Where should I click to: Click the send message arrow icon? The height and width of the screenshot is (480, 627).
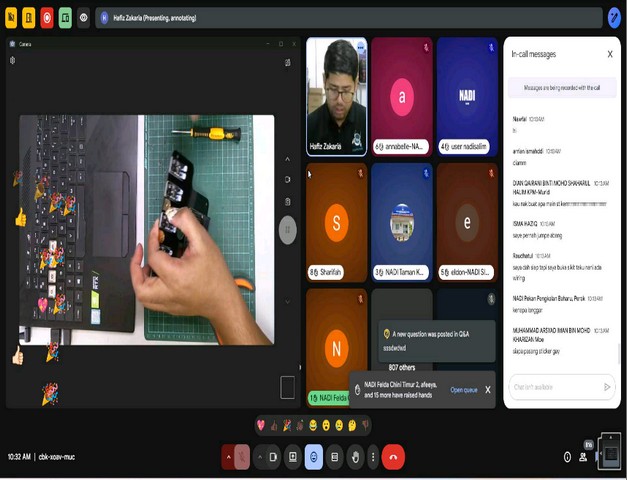606,387
